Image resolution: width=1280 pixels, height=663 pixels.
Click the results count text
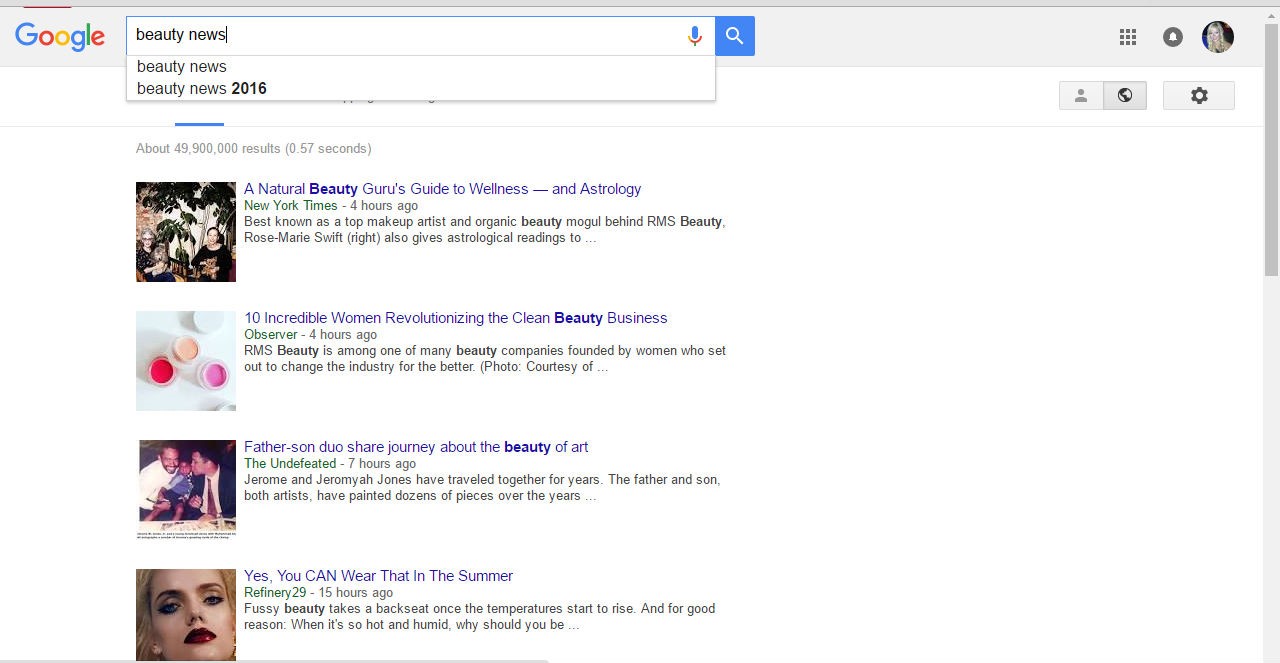254,149
